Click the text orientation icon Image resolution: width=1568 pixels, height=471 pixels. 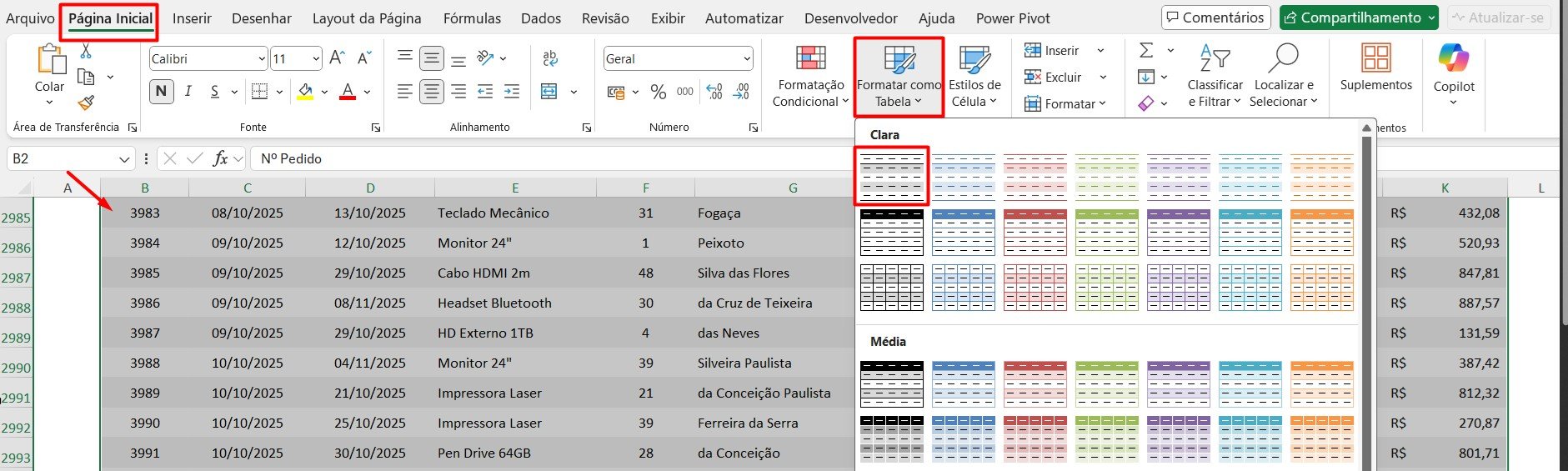(485, 58)
